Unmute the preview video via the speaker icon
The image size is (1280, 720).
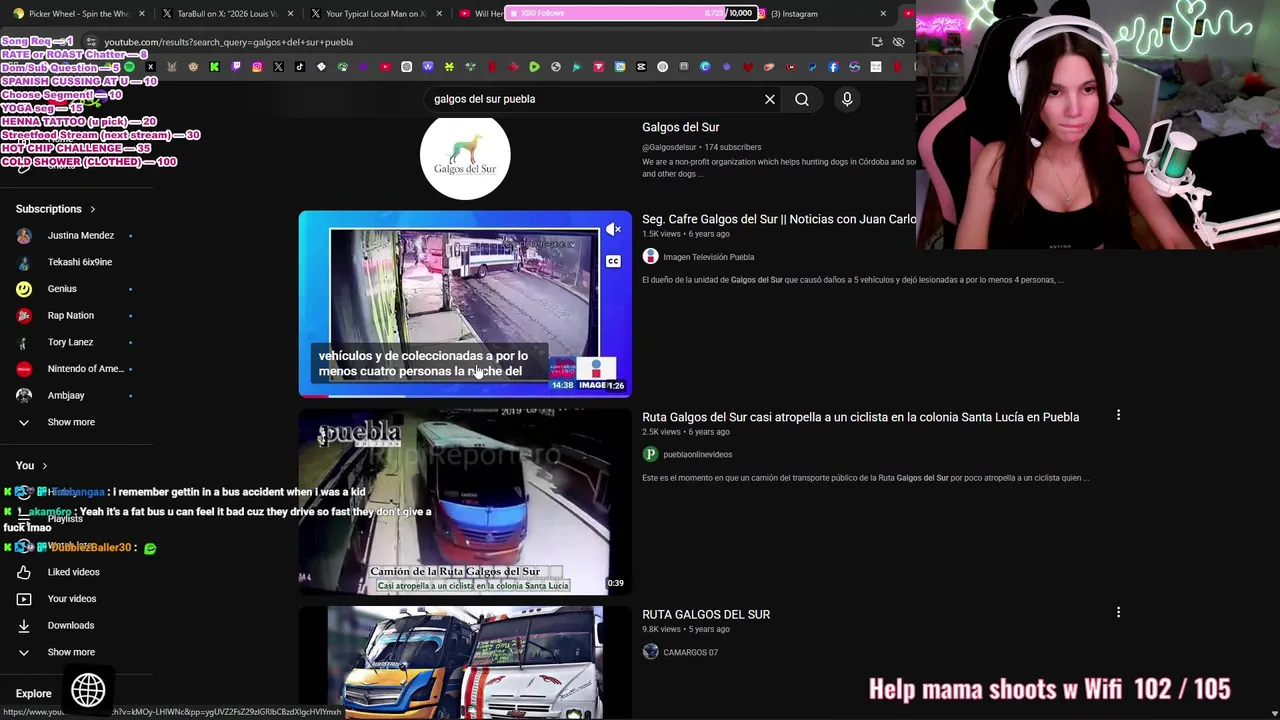[x=613, y=230]
